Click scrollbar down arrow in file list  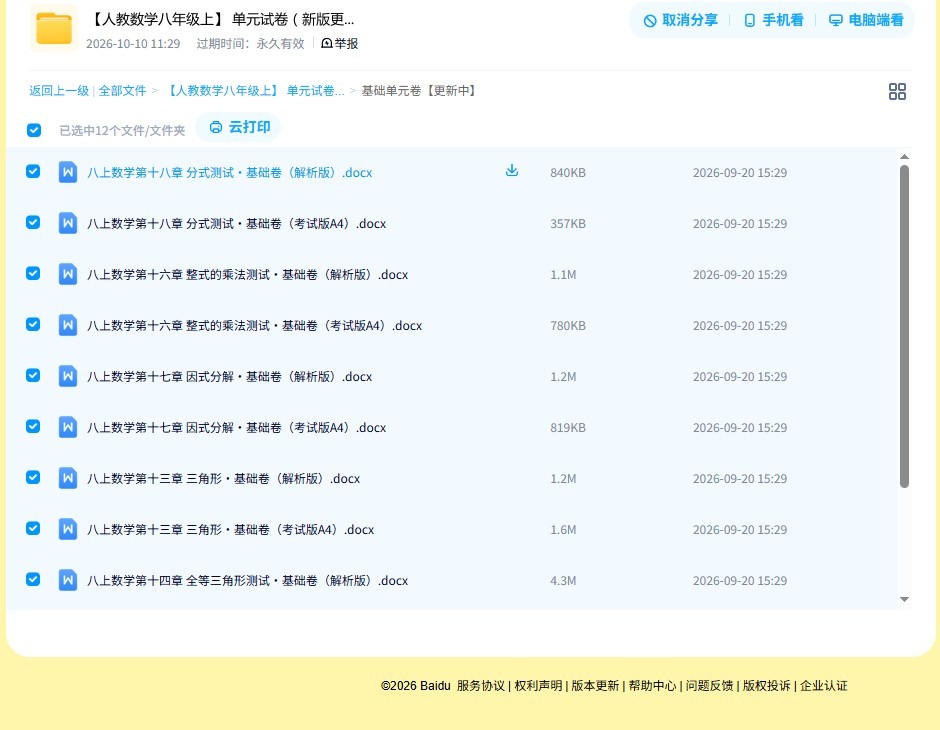pos(904,599)
